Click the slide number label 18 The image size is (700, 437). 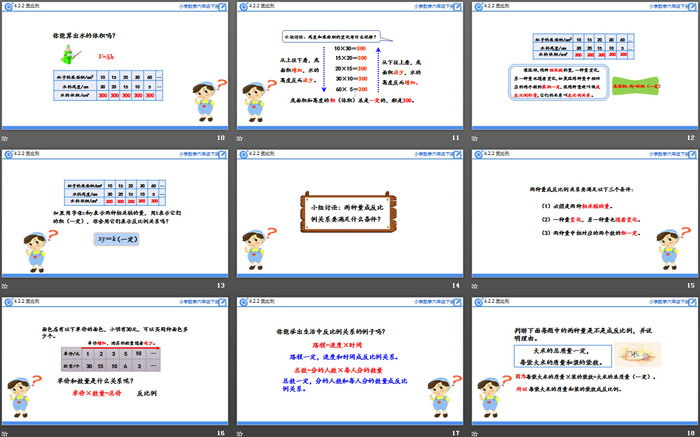coord(691,433)
